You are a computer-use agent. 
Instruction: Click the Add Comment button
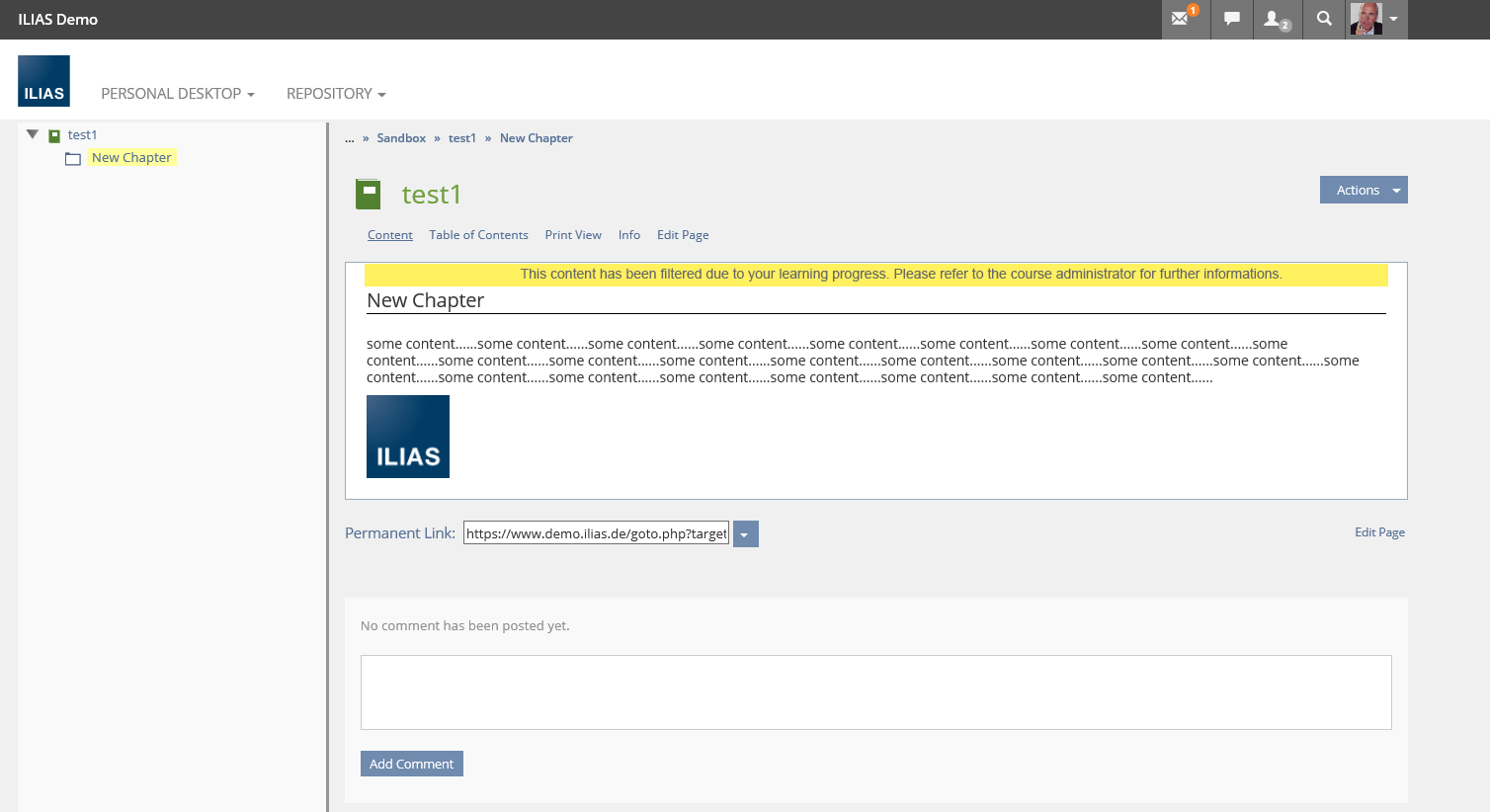click(411, 764)
